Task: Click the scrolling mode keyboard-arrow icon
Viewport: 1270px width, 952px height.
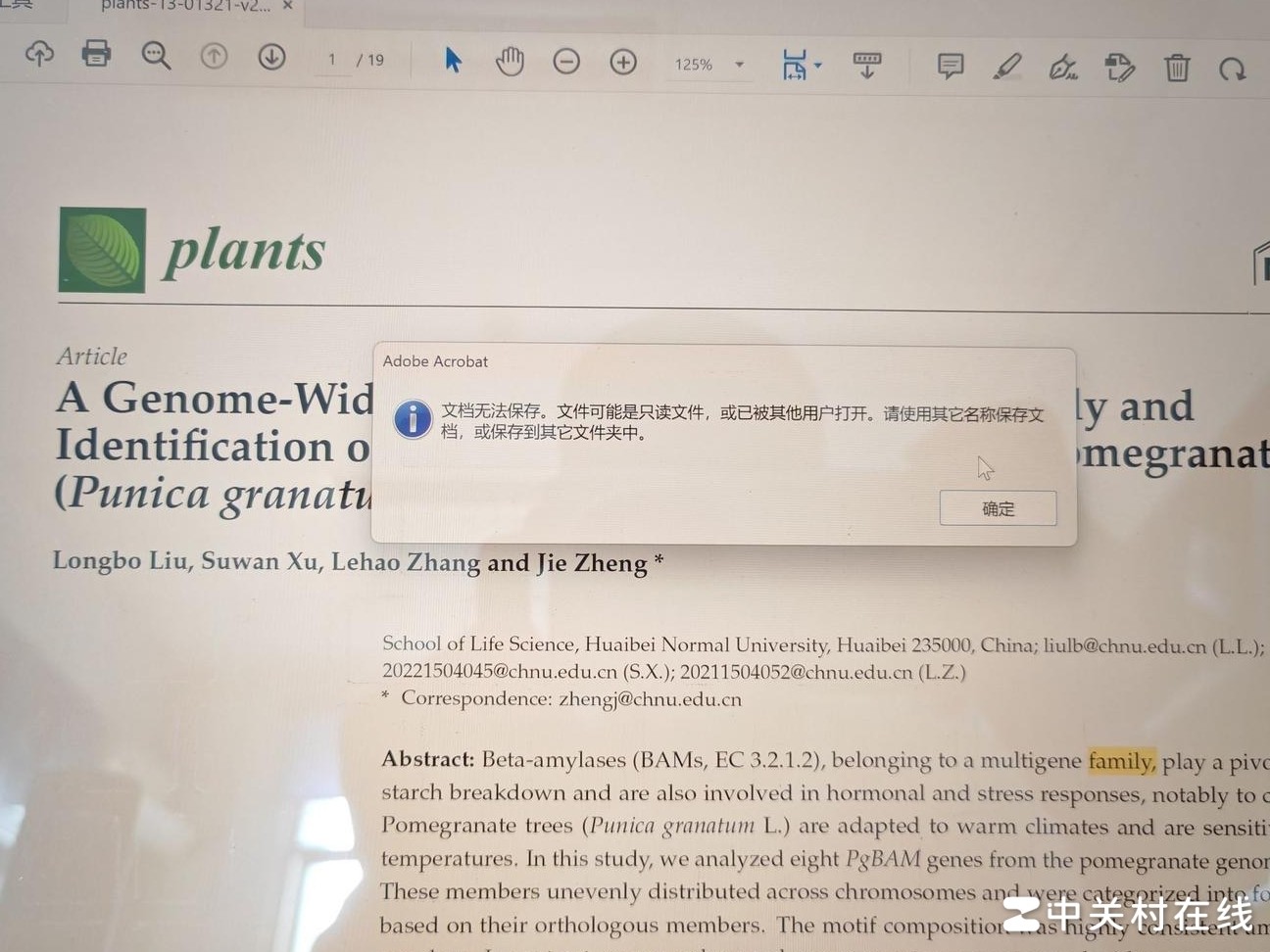Action: coord(866,66)
